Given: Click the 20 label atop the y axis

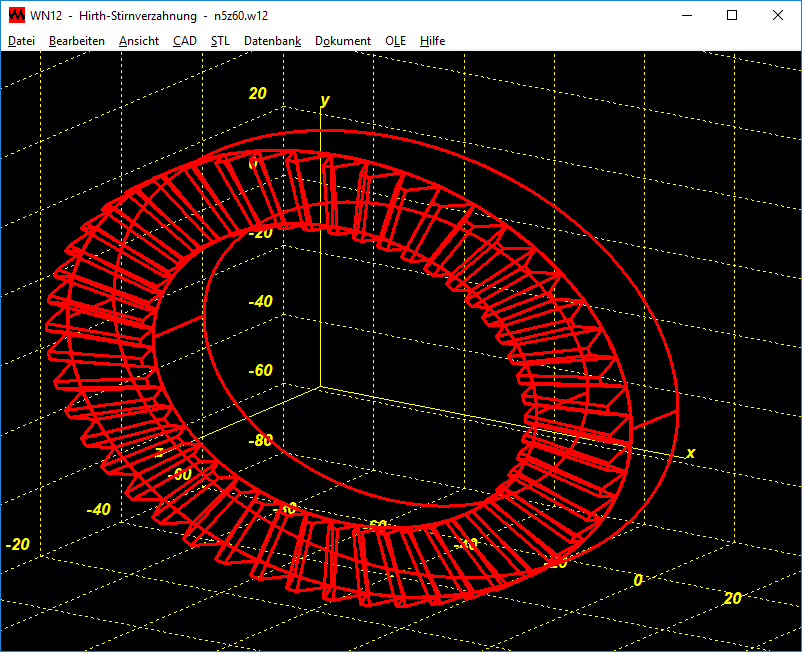Looking at the screenshot, I should [258, 94].
